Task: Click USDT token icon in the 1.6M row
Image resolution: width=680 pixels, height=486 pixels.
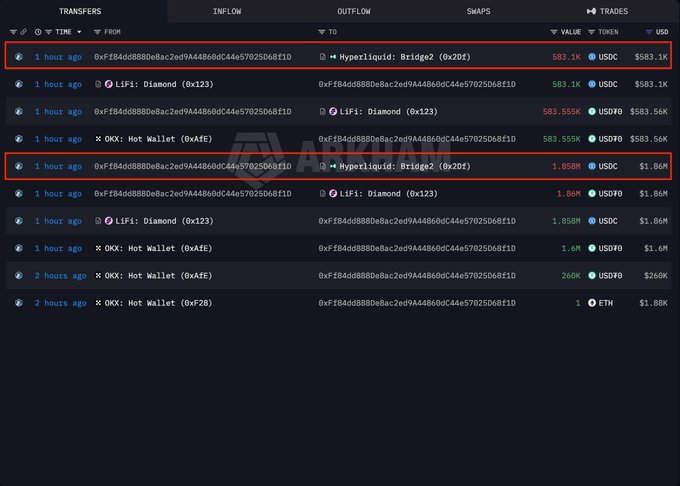Action: pyautogui.click(x=592, y=248)
